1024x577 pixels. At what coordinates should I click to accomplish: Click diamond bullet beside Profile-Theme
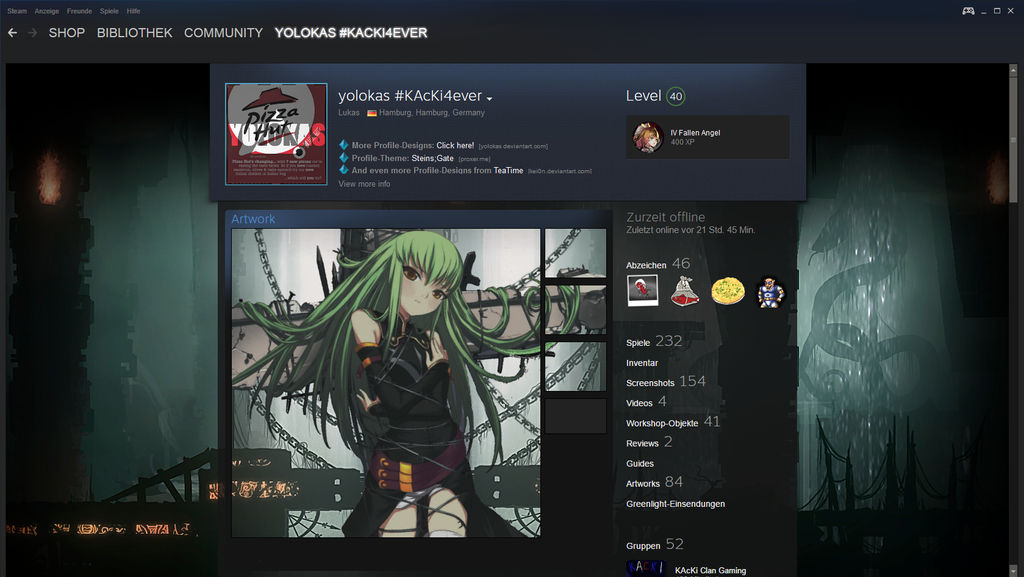click(344, 158)
